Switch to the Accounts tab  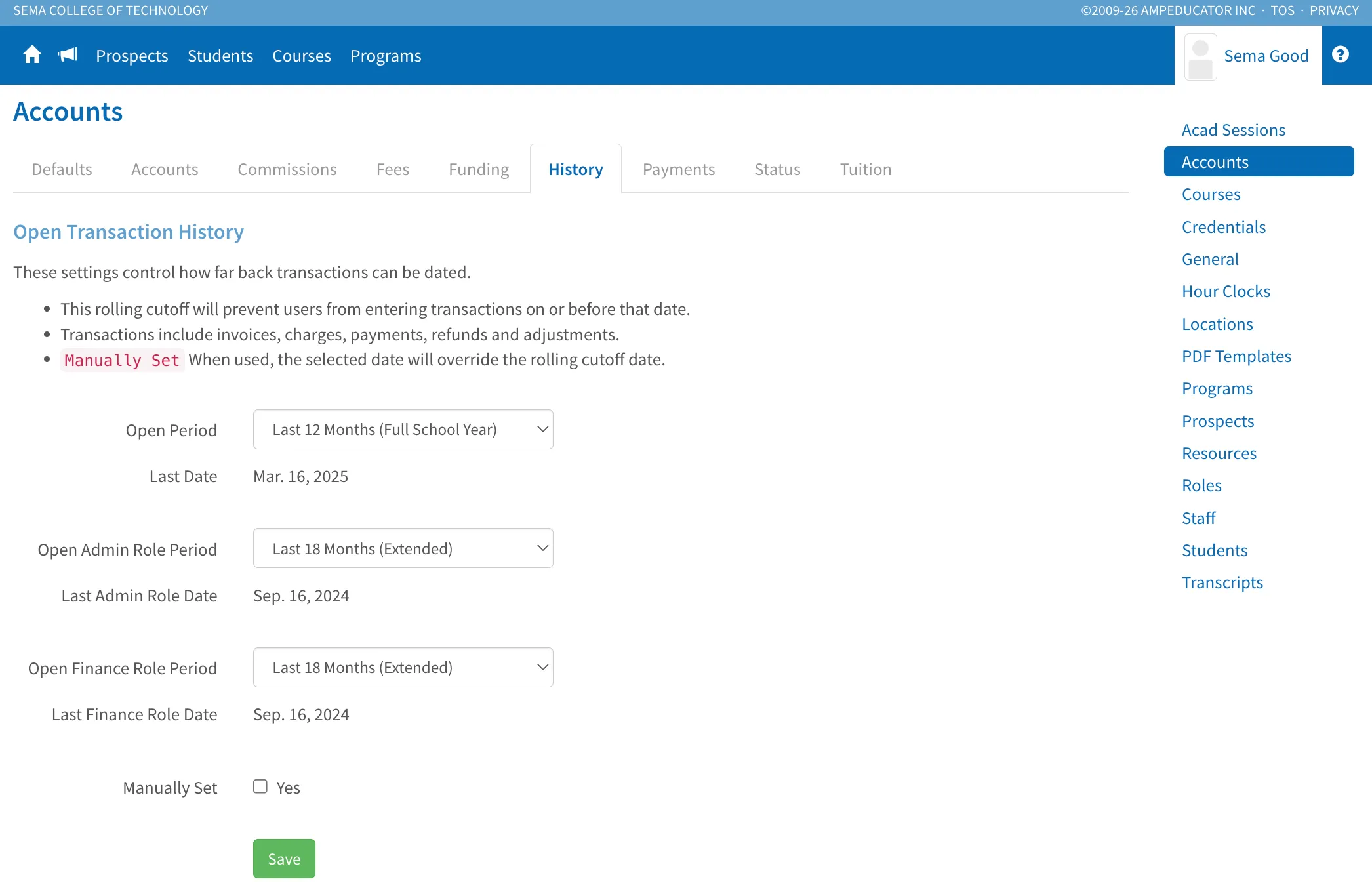point(165,169)
